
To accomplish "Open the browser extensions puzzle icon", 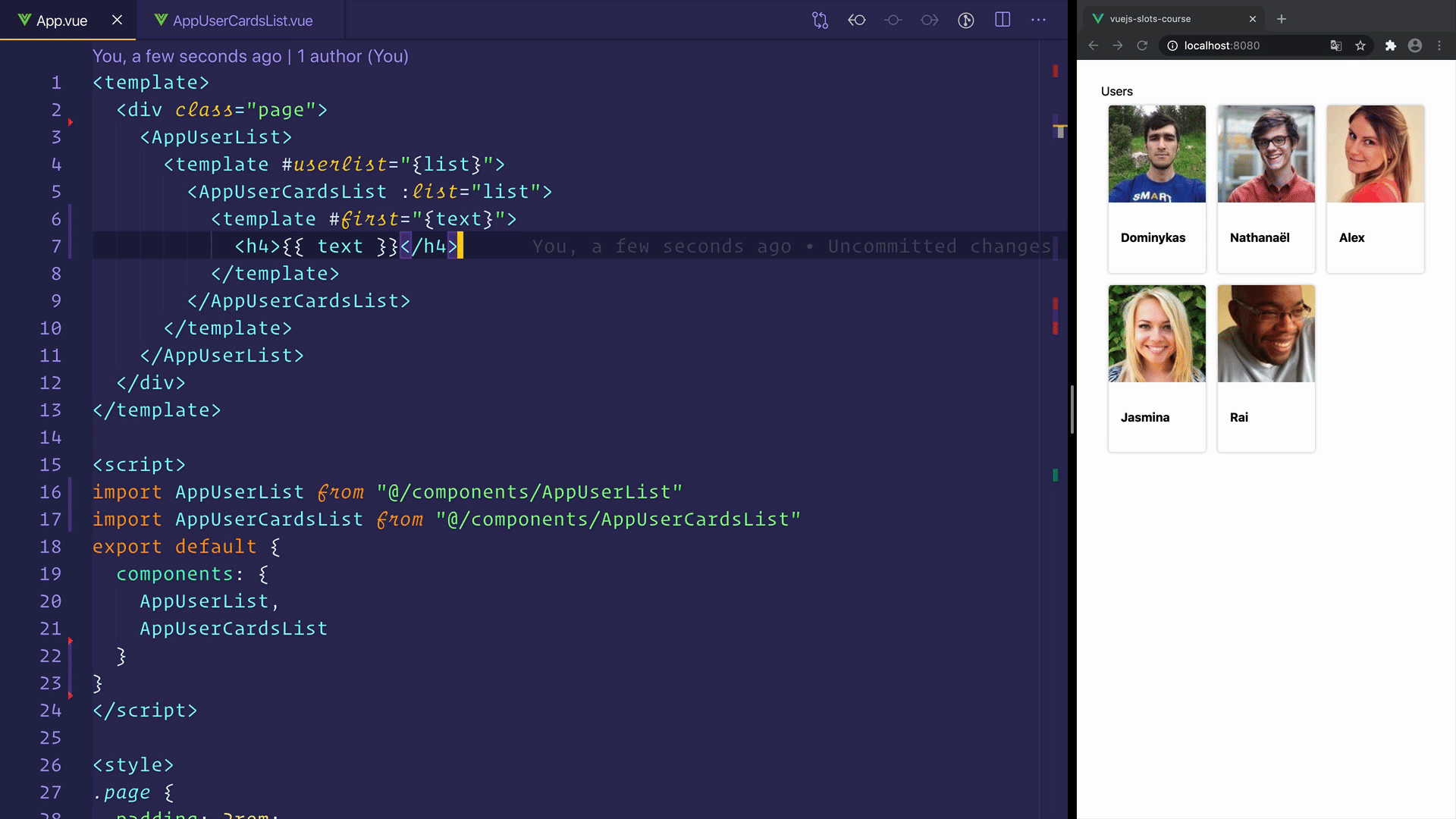I will [x=1391, y=45].
